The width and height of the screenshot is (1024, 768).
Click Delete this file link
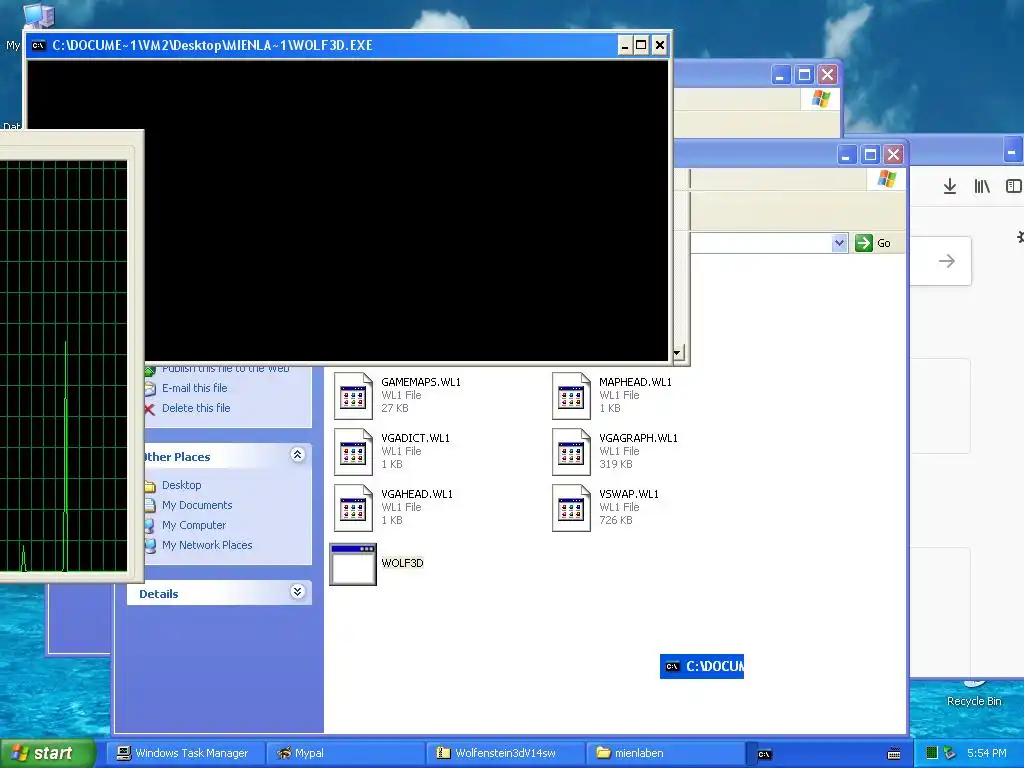196,408
